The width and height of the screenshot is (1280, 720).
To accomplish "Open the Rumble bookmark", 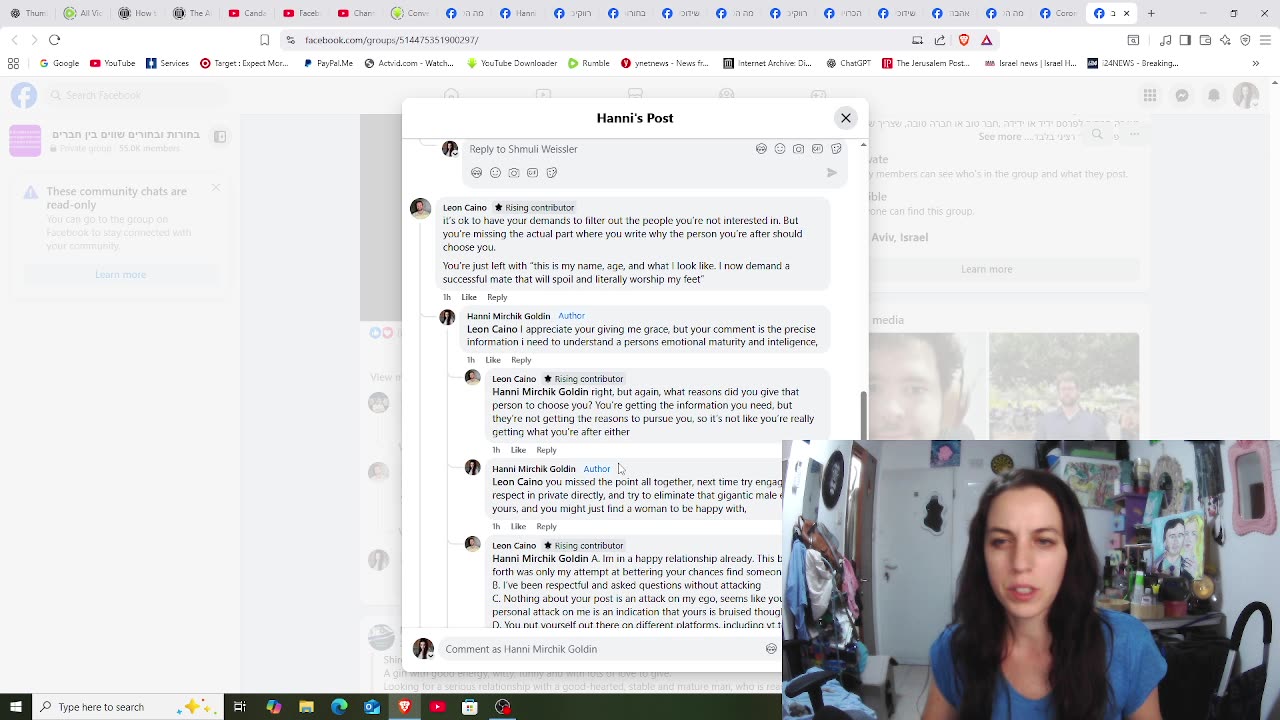I will [x=588, y=63].
